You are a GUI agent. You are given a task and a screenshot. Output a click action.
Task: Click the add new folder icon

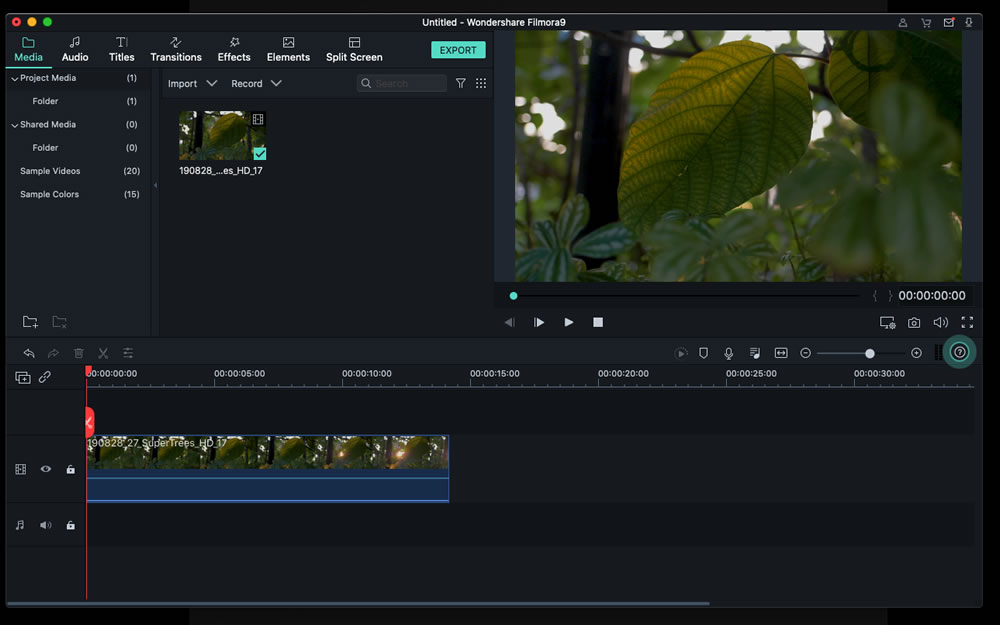click(30, 321)
